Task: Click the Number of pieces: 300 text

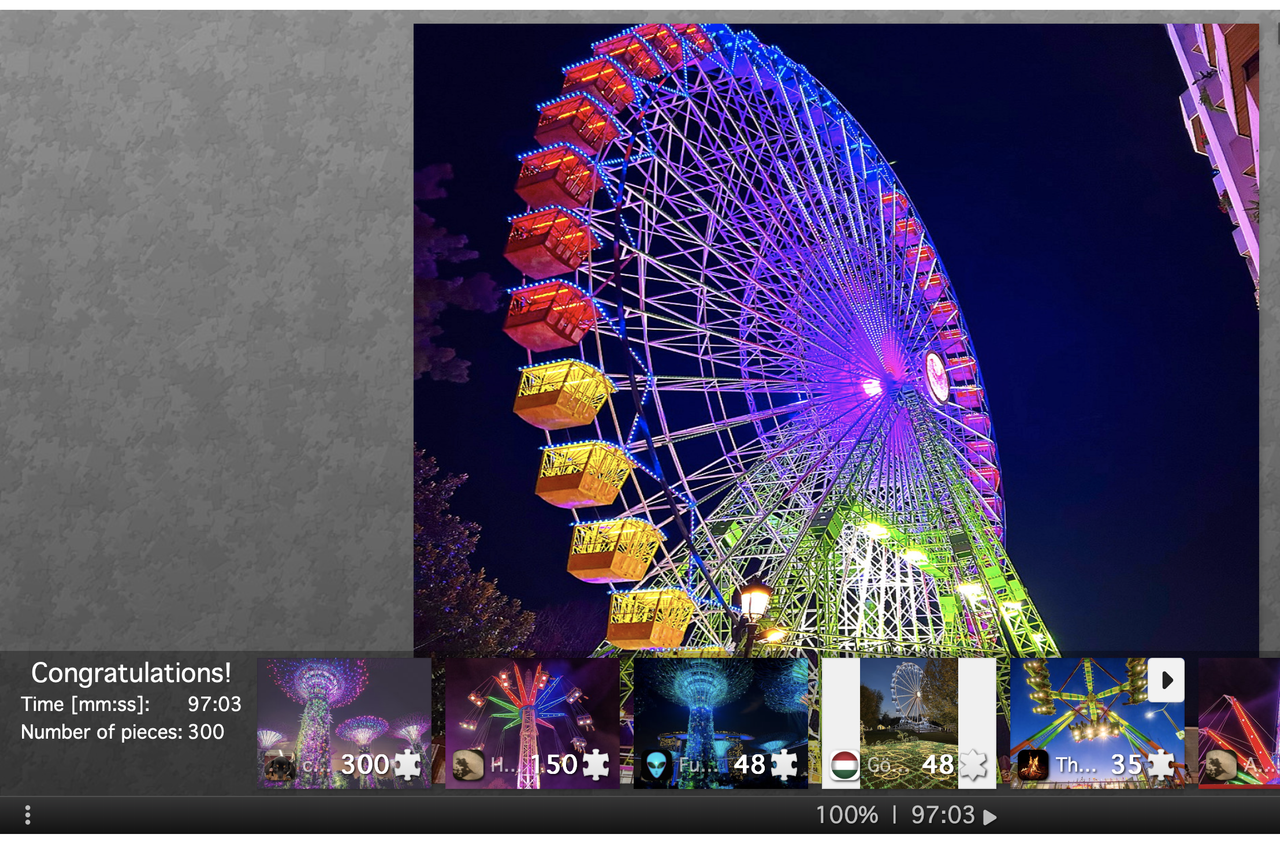Action: (122, 732)
